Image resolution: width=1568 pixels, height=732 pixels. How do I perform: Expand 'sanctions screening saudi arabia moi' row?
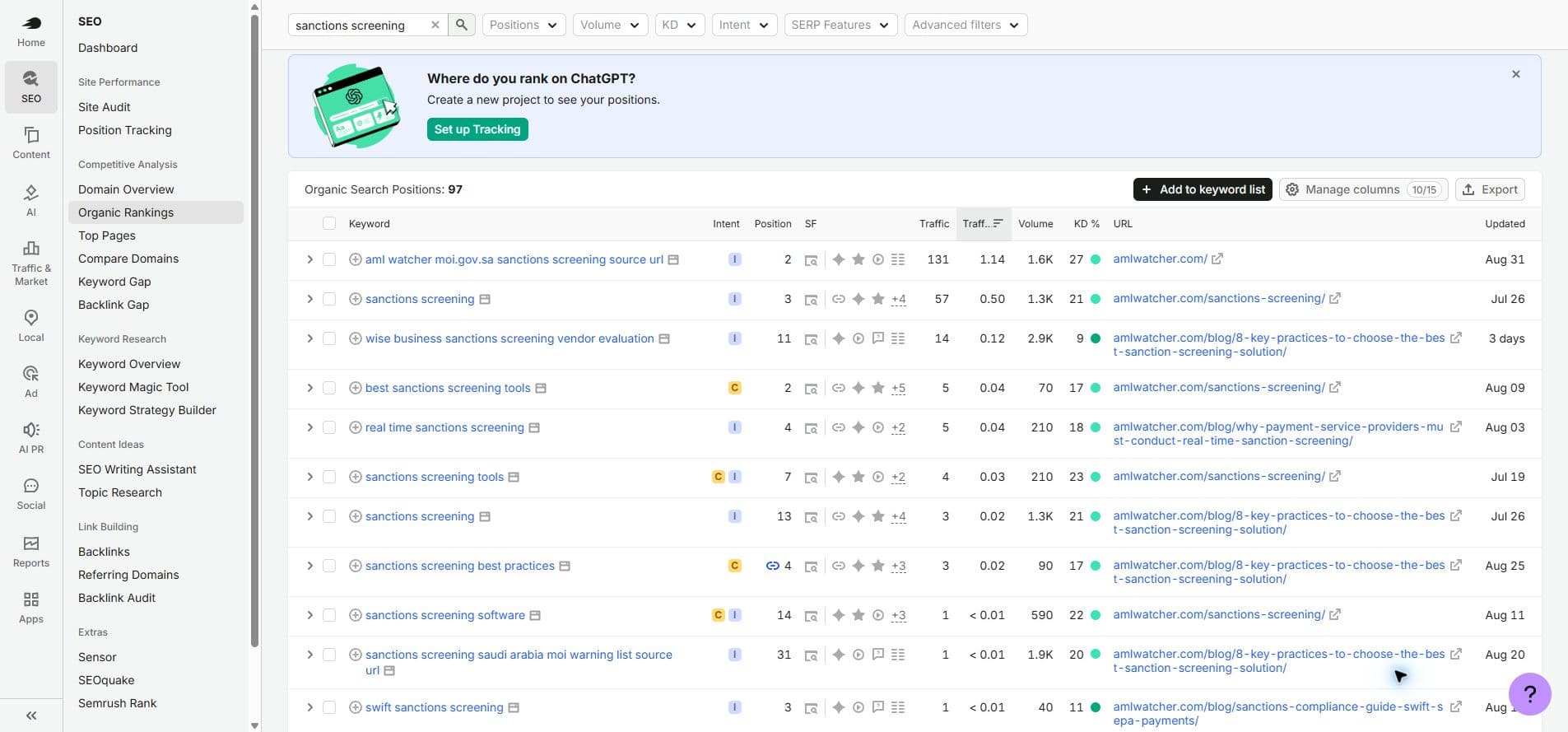coord(309,655)
